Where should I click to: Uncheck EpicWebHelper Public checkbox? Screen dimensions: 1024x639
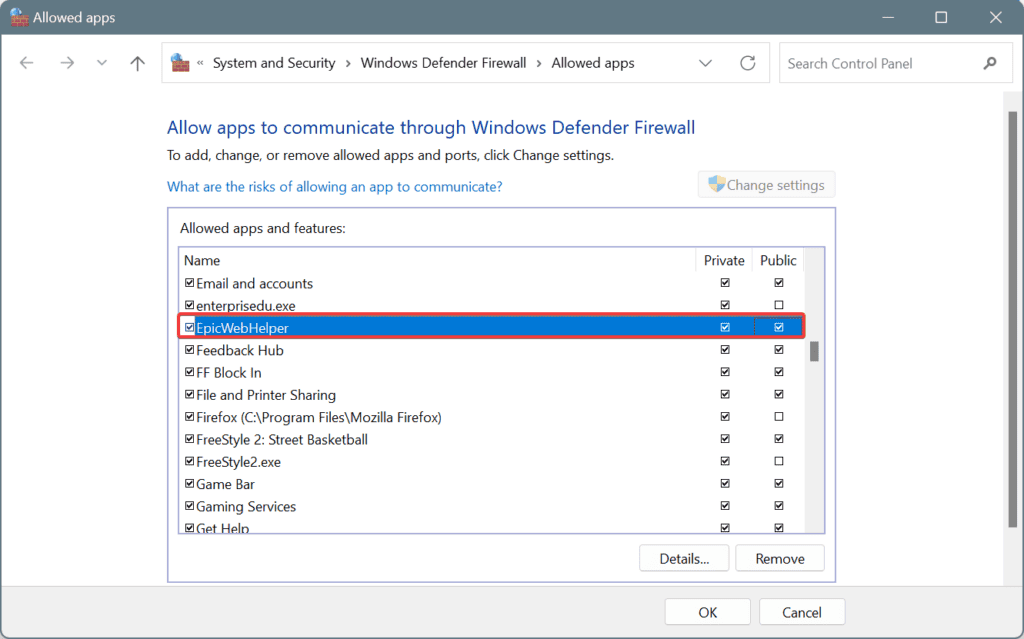point(779,327)
